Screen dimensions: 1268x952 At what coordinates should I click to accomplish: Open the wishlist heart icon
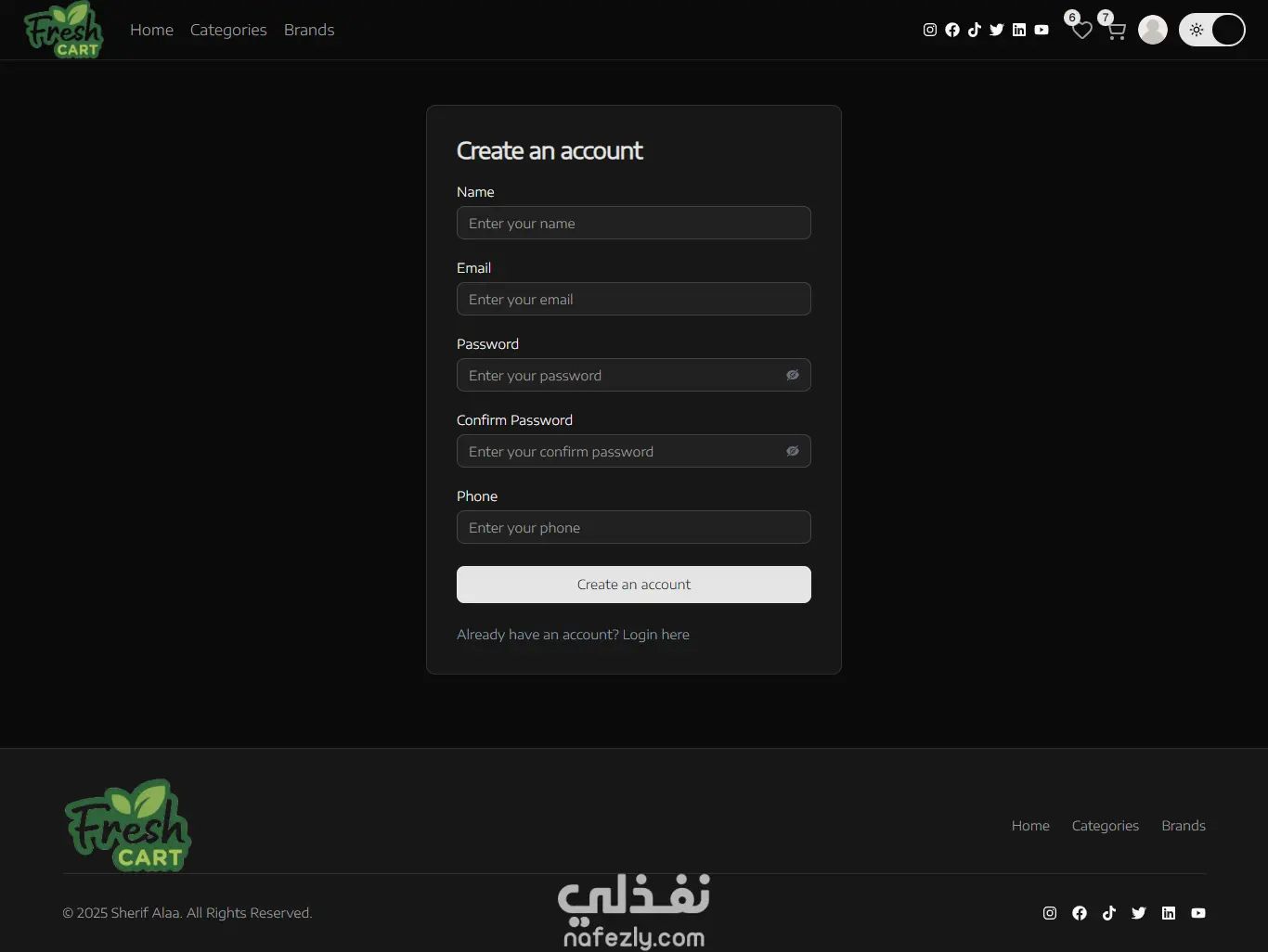[x=1082, y=31]
